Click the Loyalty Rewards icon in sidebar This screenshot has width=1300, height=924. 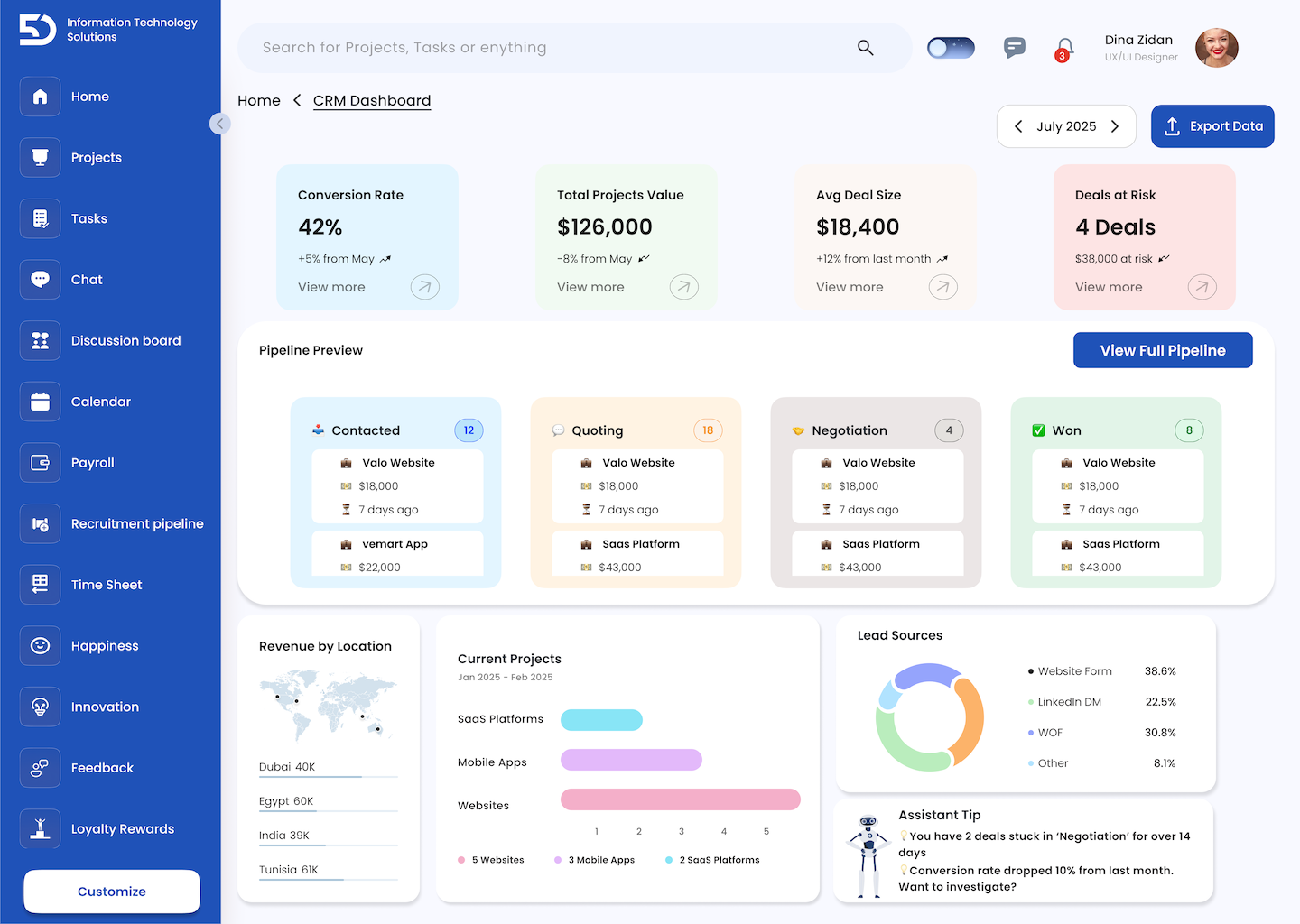[41, 828]
